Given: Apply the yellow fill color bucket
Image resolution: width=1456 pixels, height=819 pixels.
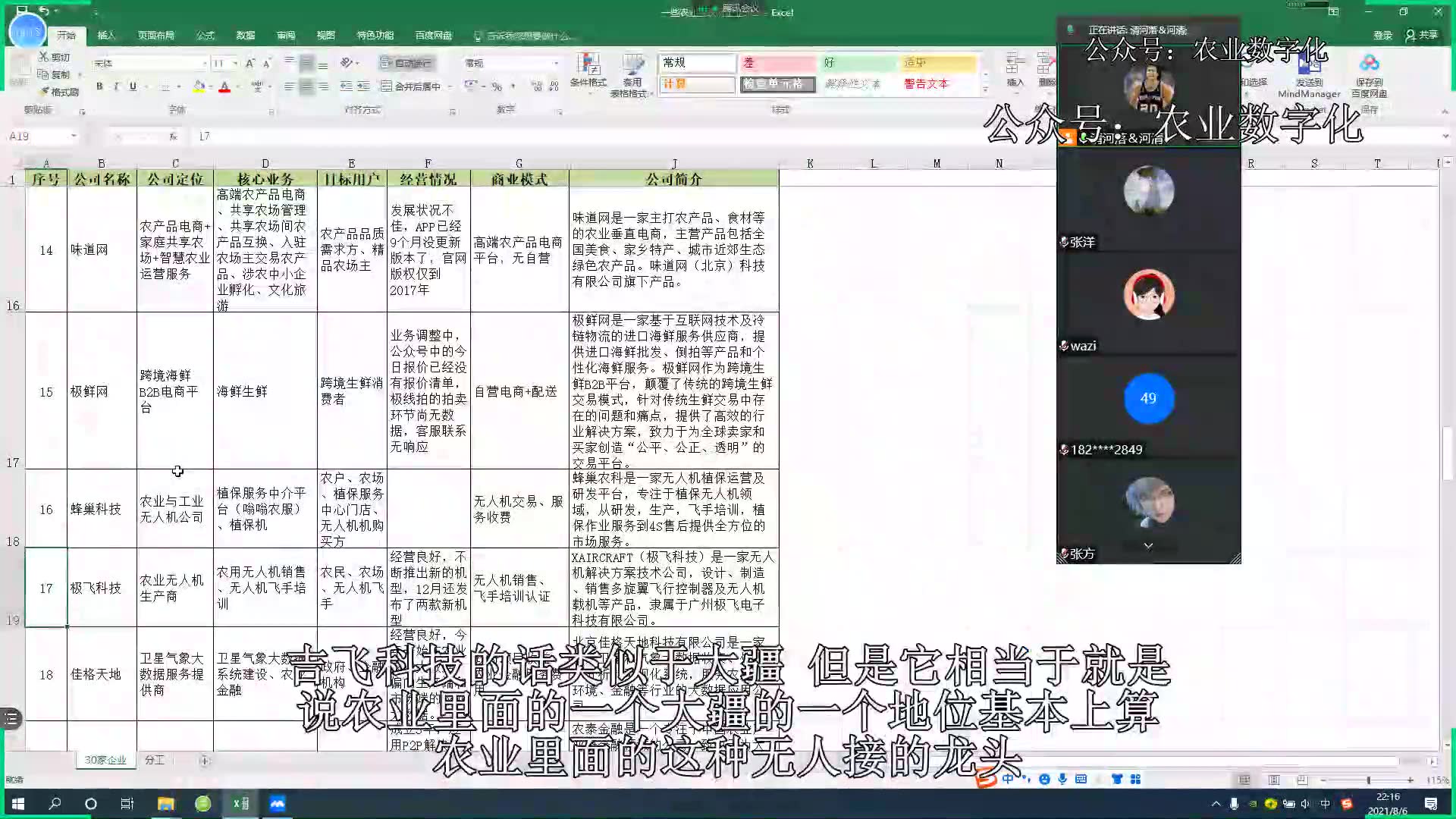Looking at the screenshot, I should tap(199, 86).
